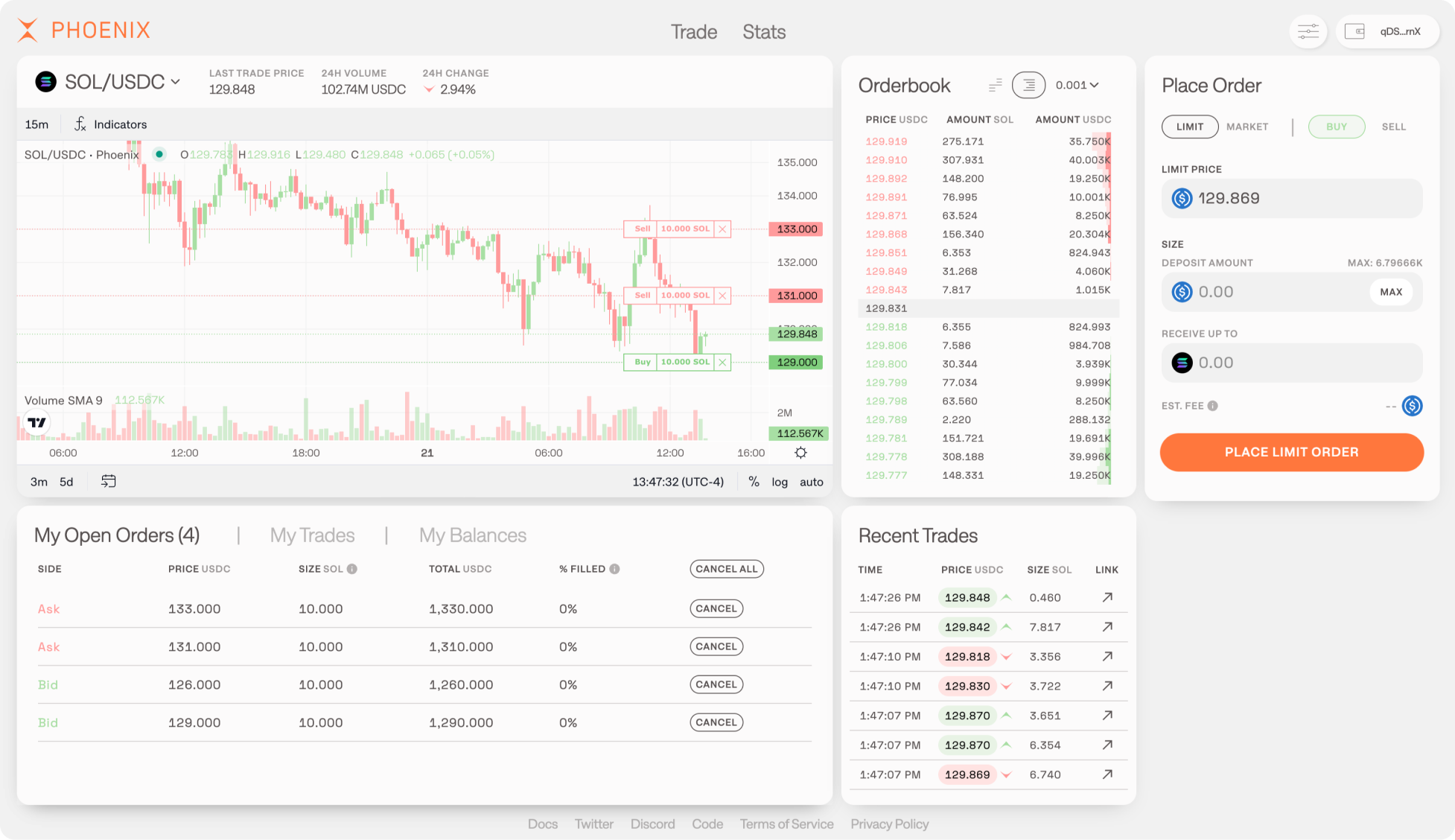Cancel the Ask order at 133.000
This screenshot has width=1455, height=840.
[x=716, y=608]
